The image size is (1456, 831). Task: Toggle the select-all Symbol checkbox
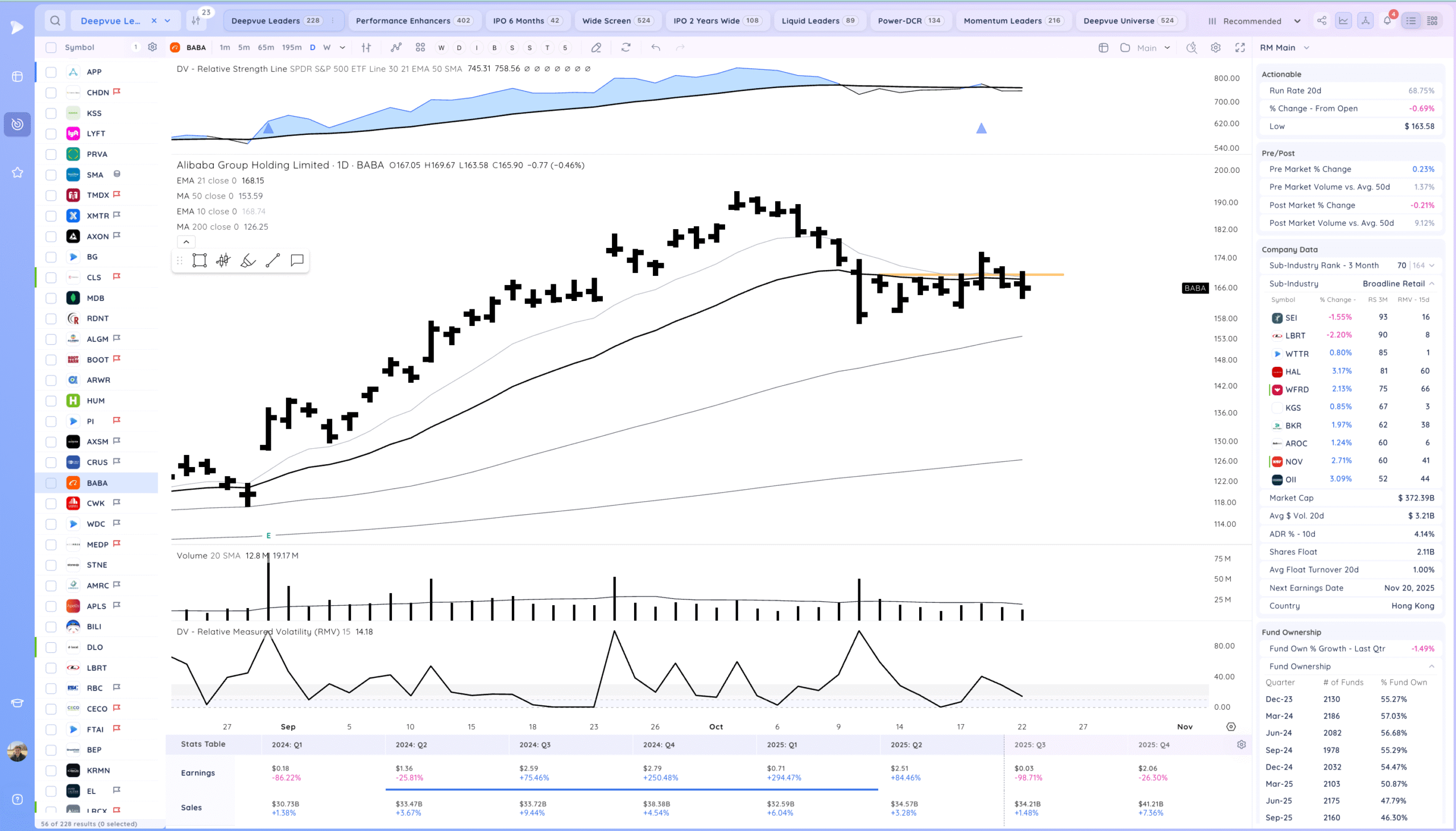coord(51,48)
